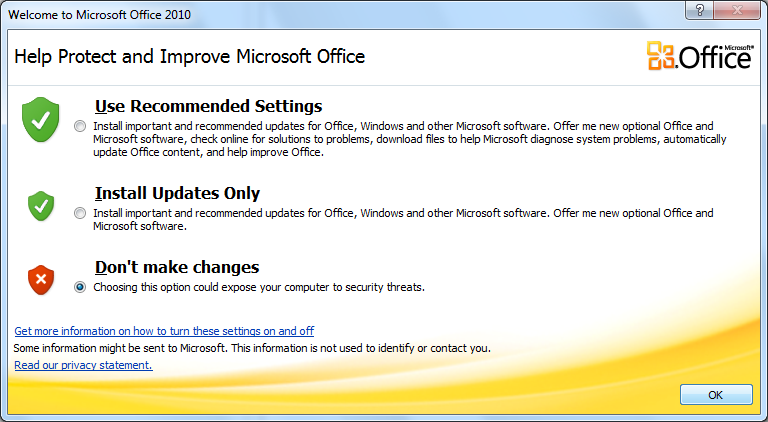
Task: Click the description mentioning download files to help Microsoft diagnose
Action: click(409, 139)
